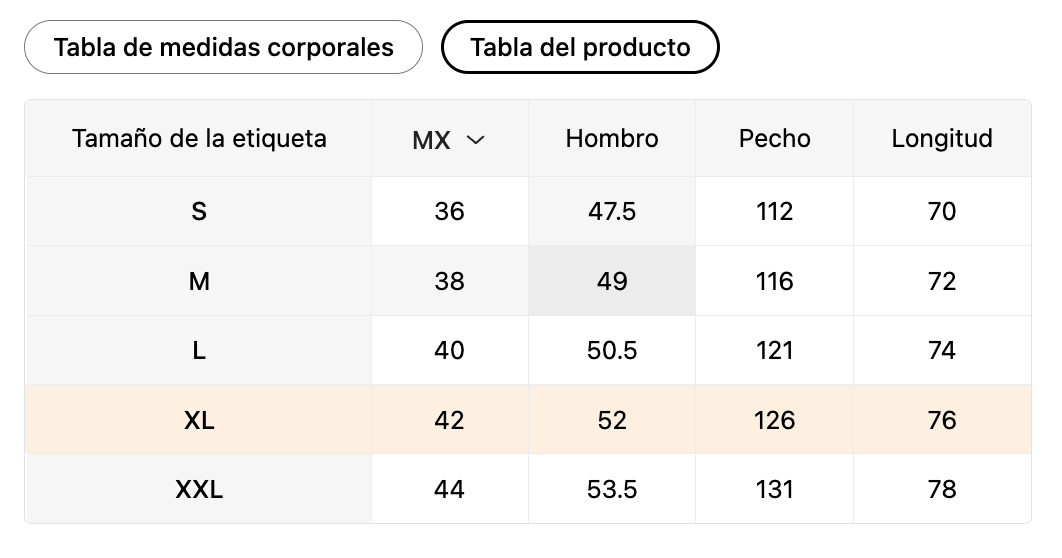Switch to Tabla de medidas corporales tab
1062x558 pixels.
point(223,47)
